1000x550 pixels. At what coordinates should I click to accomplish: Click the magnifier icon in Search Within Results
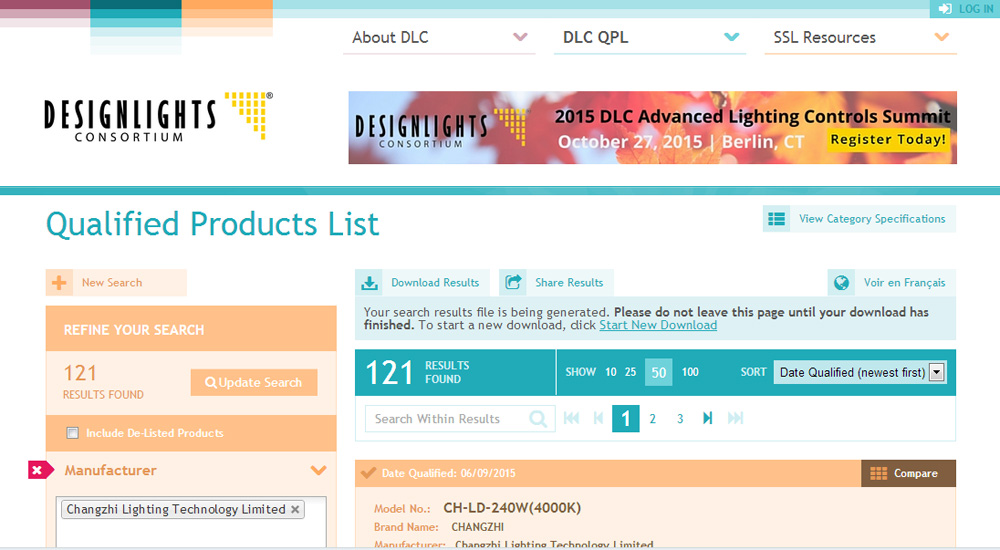click(538, 419)
